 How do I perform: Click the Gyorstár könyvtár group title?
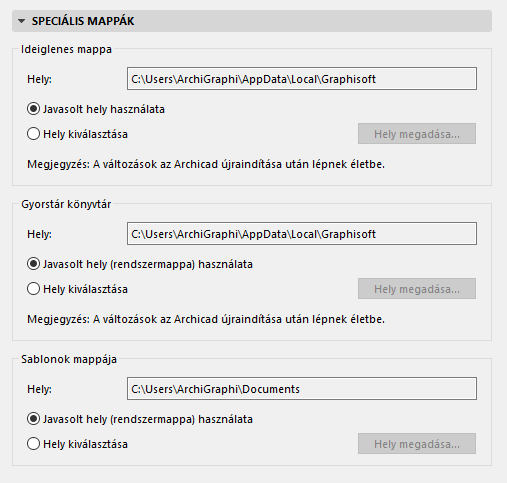66,204
